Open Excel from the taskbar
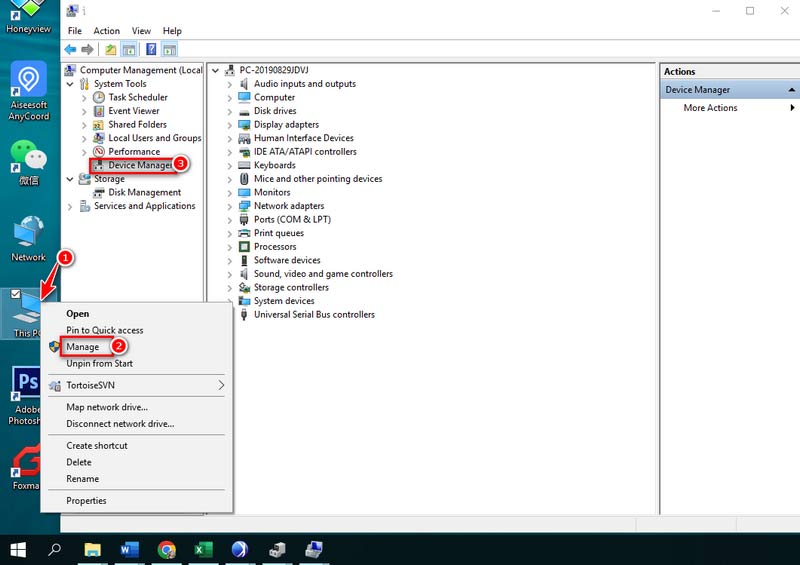Viewport: 800px width, 565px height. click(203, 550)
